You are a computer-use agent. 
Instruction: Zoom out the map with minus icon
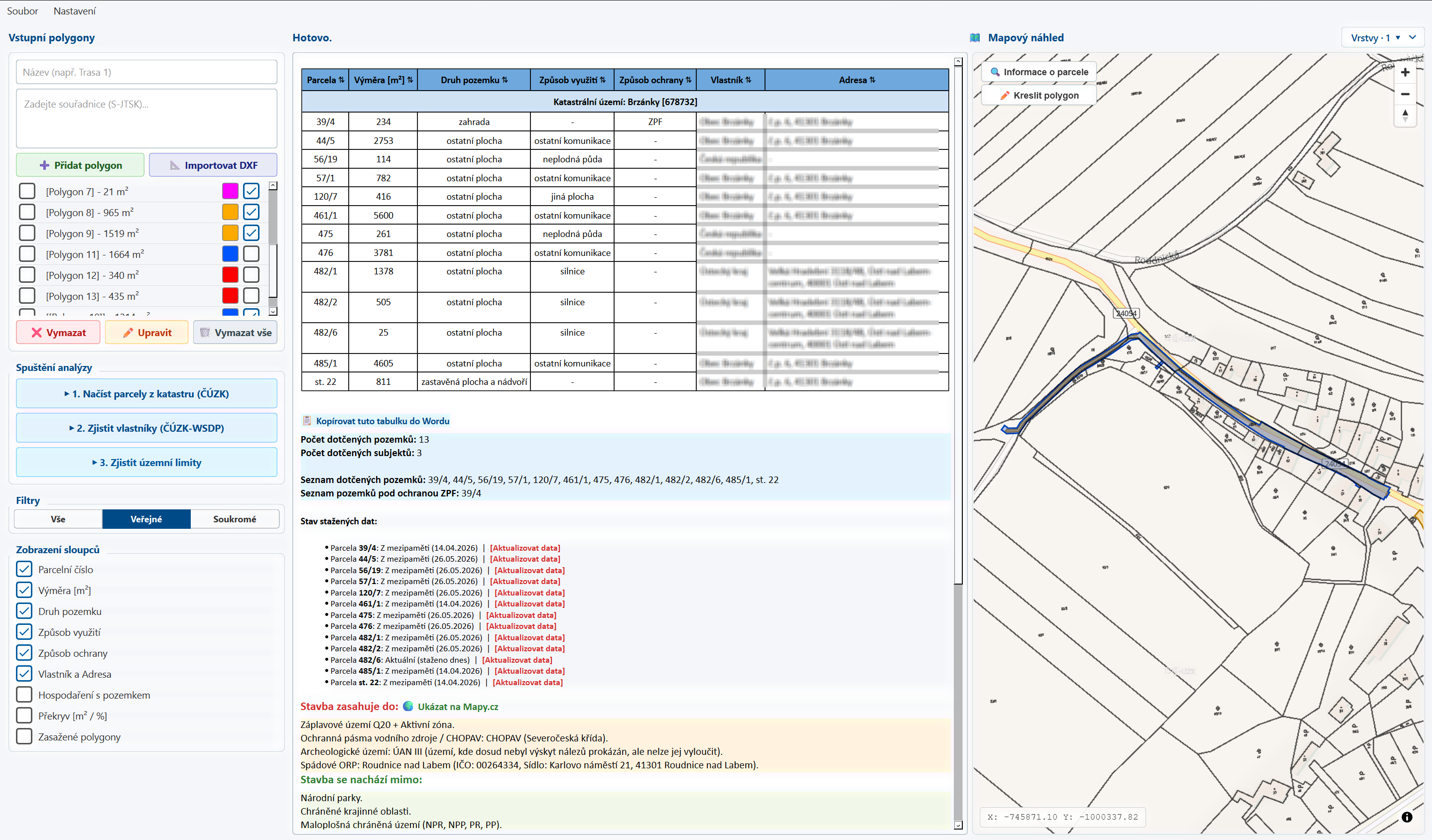1405,94
